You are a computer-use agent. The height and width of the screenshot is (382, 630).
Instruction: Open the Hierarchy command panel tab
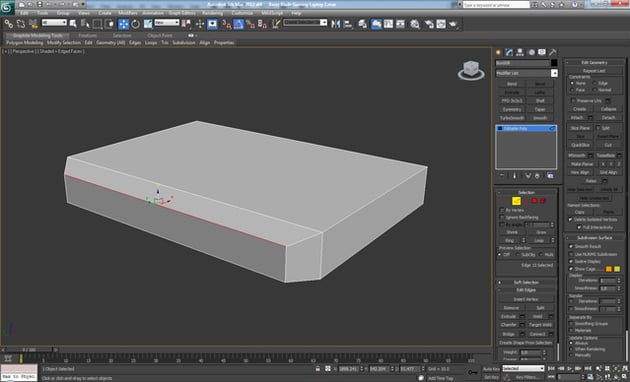[520, 52]
